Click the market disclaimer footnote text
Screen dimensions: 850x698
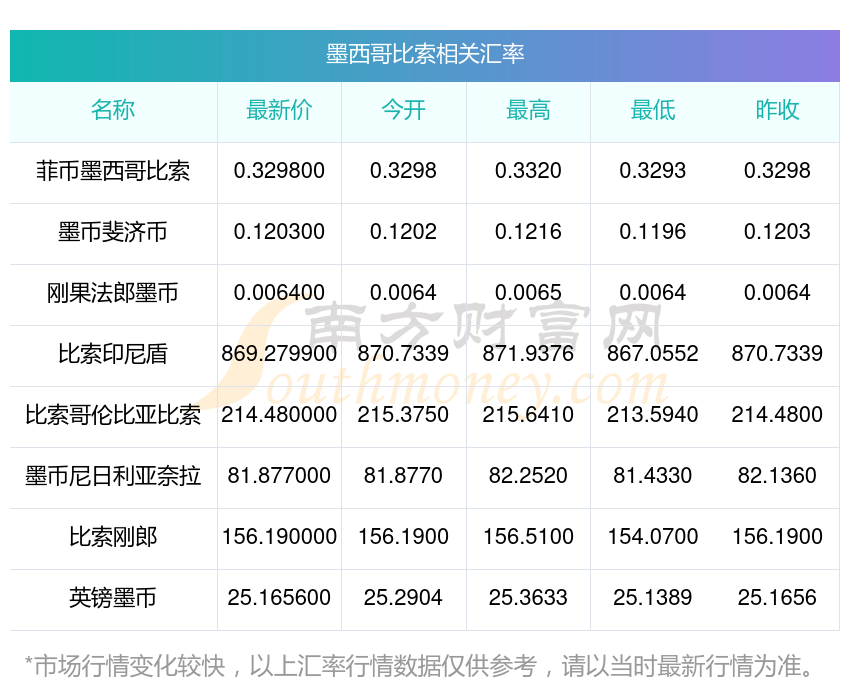[x=418, y=667]
